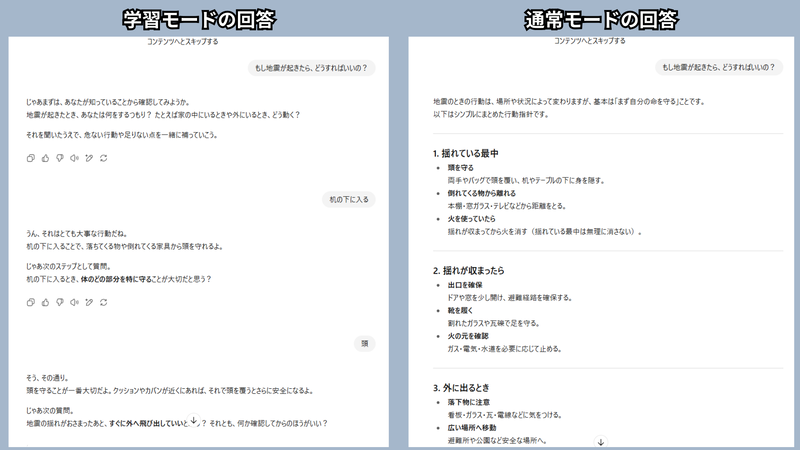Click heading 2. 揺れが収まったら
800x450 pixels.
pyautogui.click(x=468, y=270)
